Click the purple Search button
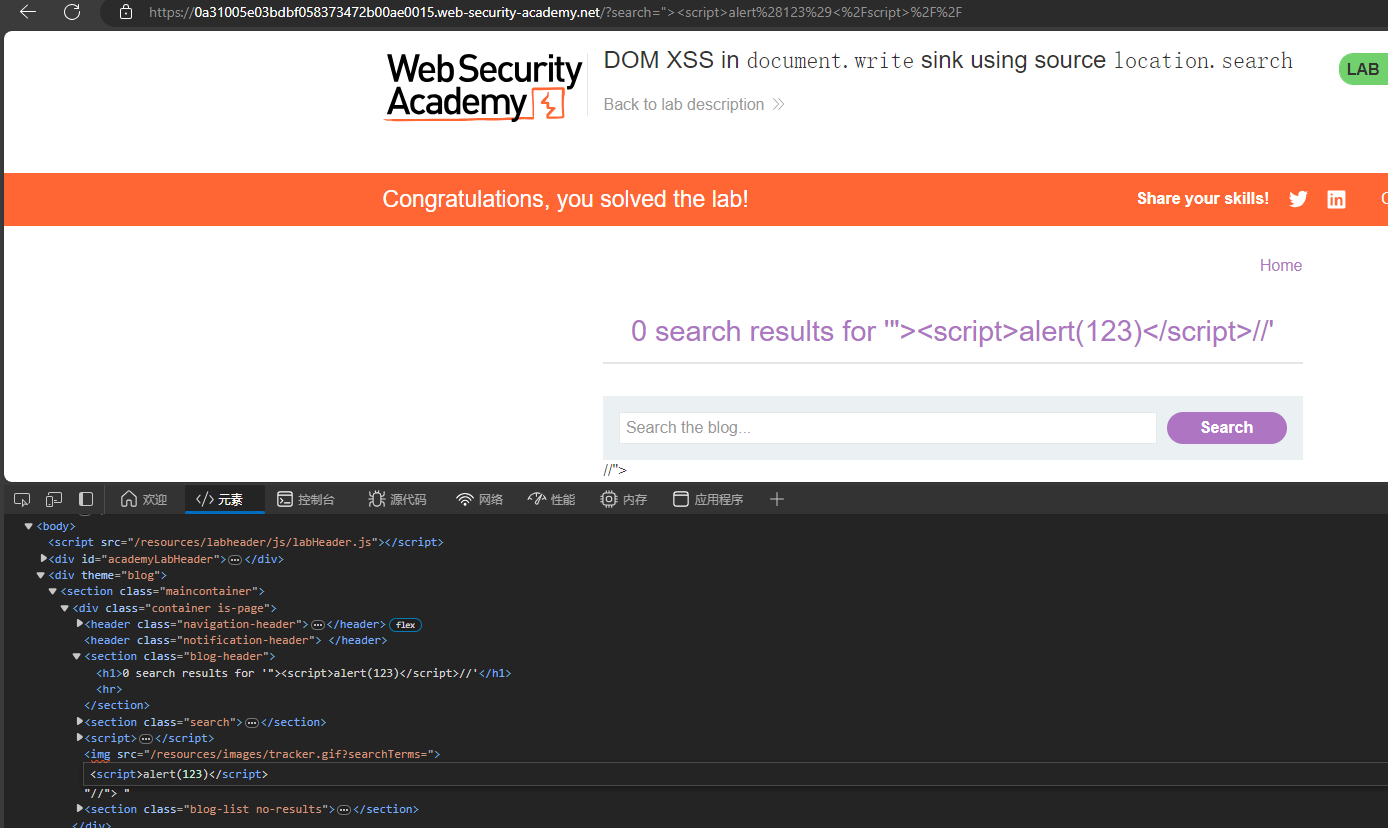Image resolution: width=1388 pixels, height=828 pixels. [x=1226, y=427]
